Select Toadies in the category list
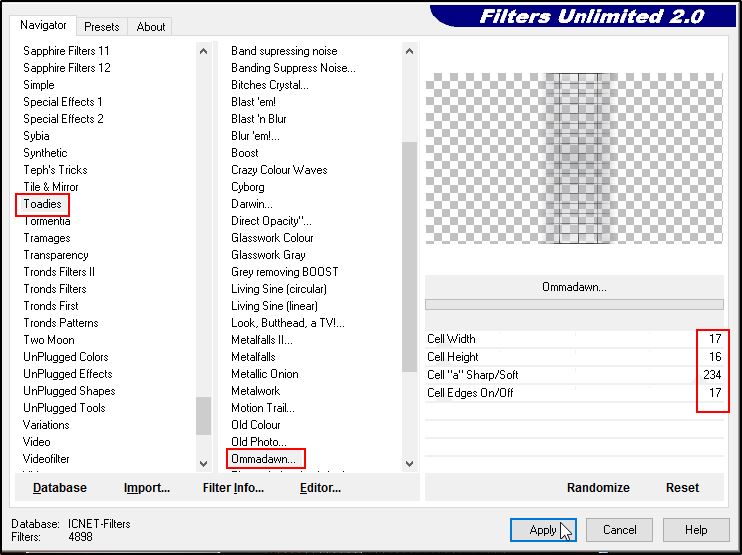 point(43,204)
